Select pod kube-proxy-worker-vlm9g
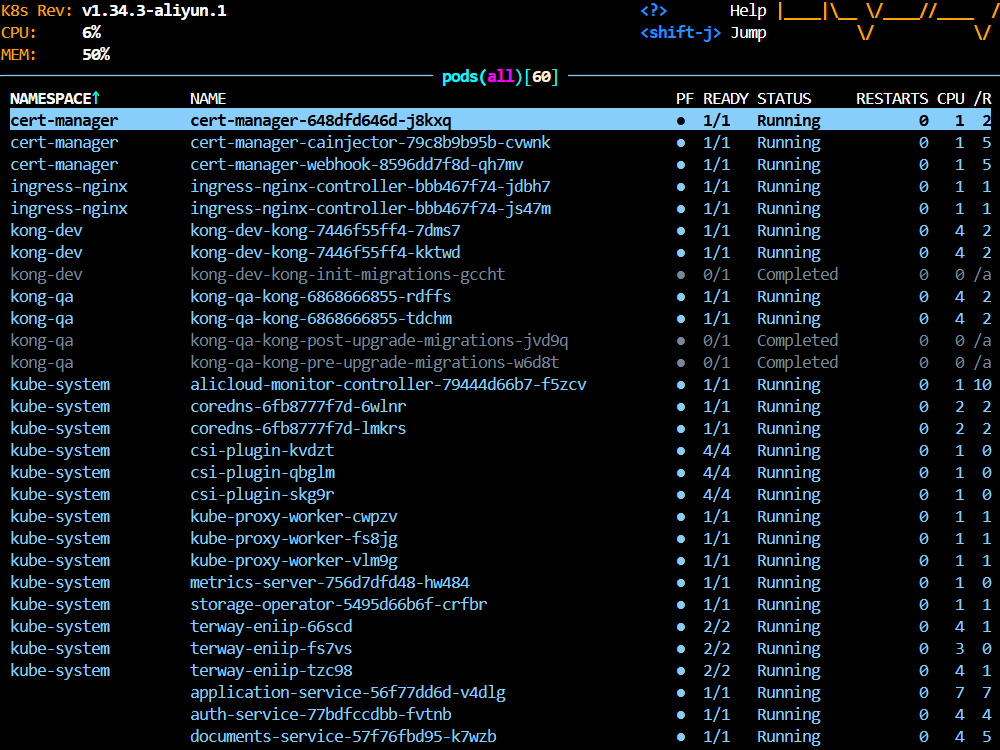Image resolution: width=1000 pixels, height=750 pixels. point(500,560)
